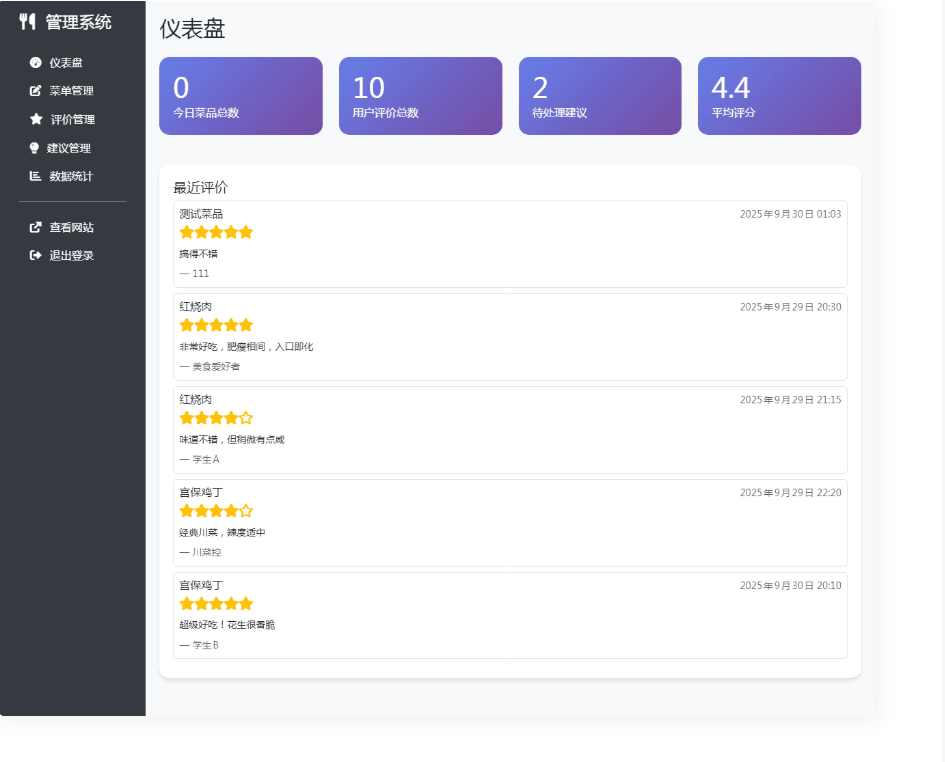Open 评价管理 in the sidebar
The image size is (945, 762).
click(x=72, y=119)
